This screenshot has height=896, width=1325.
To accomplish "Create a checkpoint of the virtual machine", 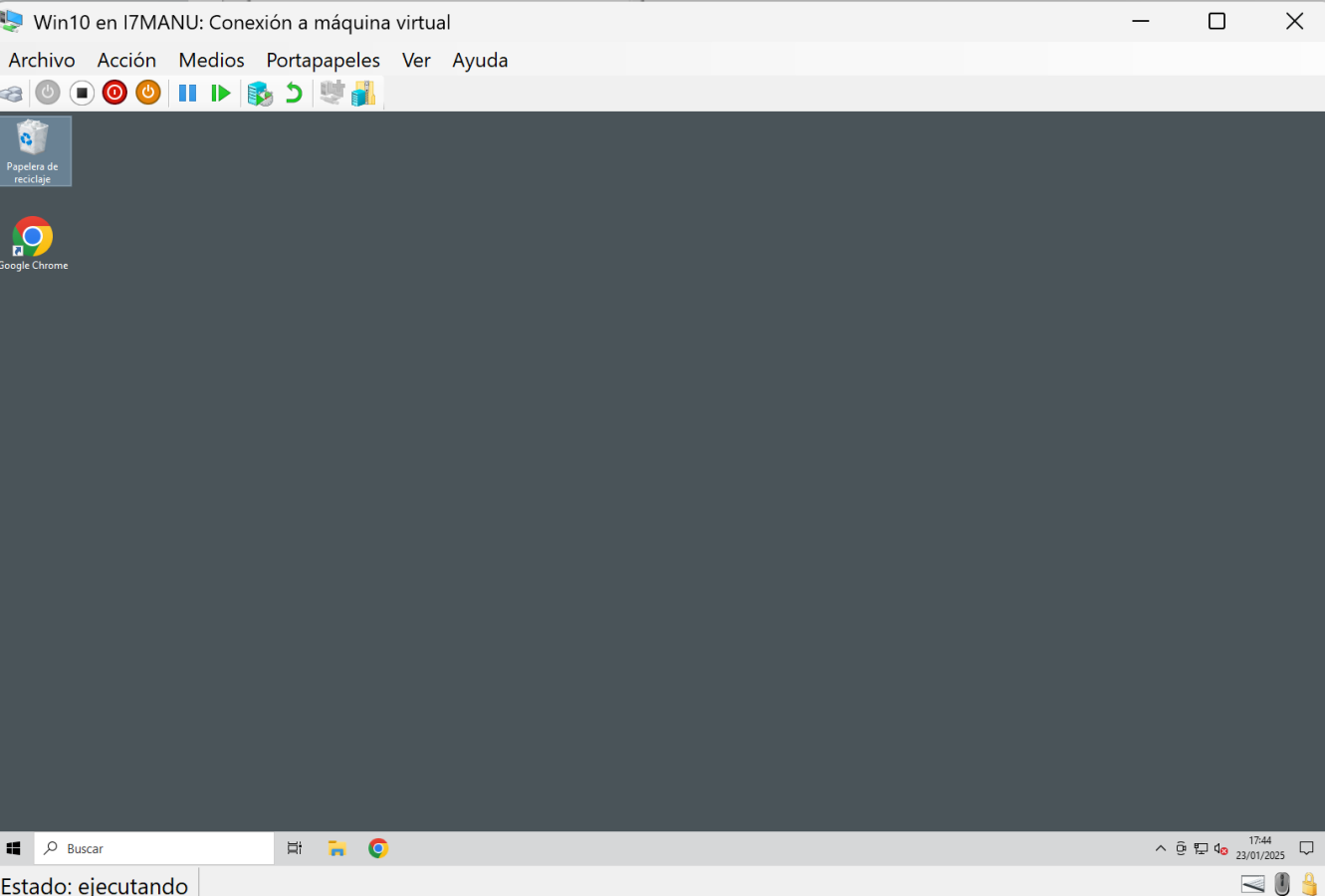I will tap(260, 94).
